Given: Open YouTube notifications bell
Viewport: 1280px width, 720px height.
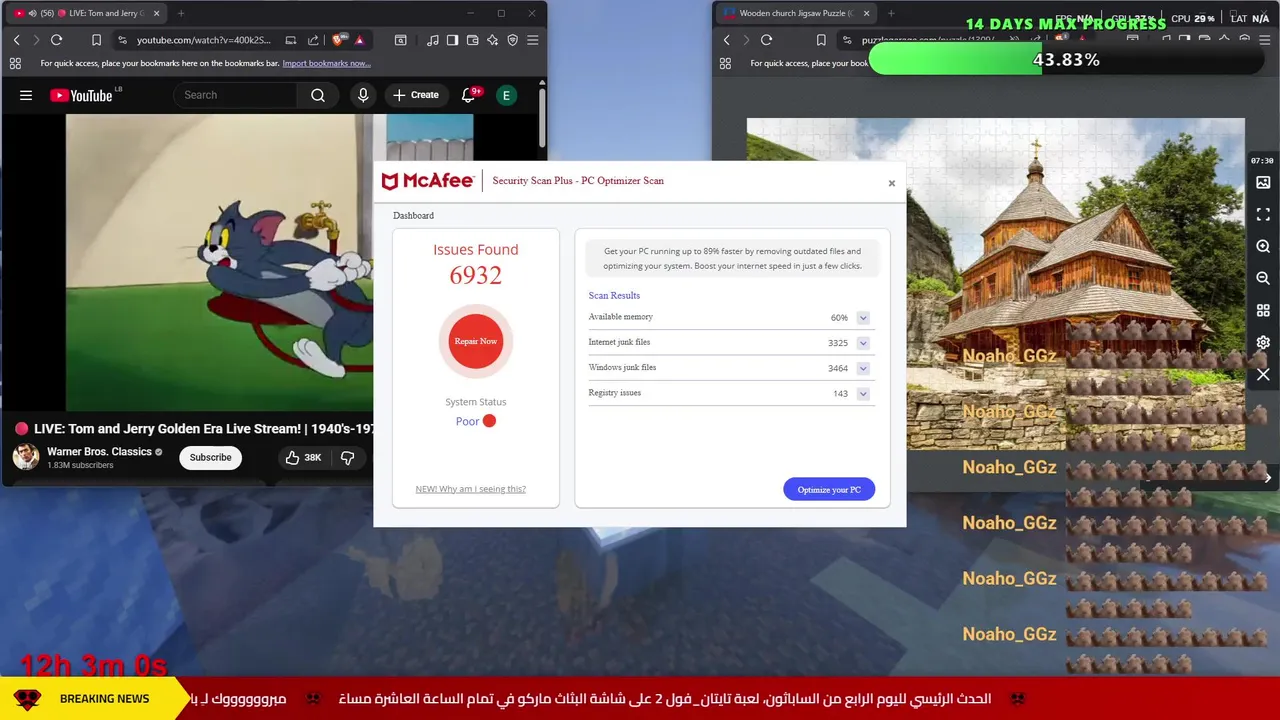Looking at the screenshot, I should tap(468, 95).
